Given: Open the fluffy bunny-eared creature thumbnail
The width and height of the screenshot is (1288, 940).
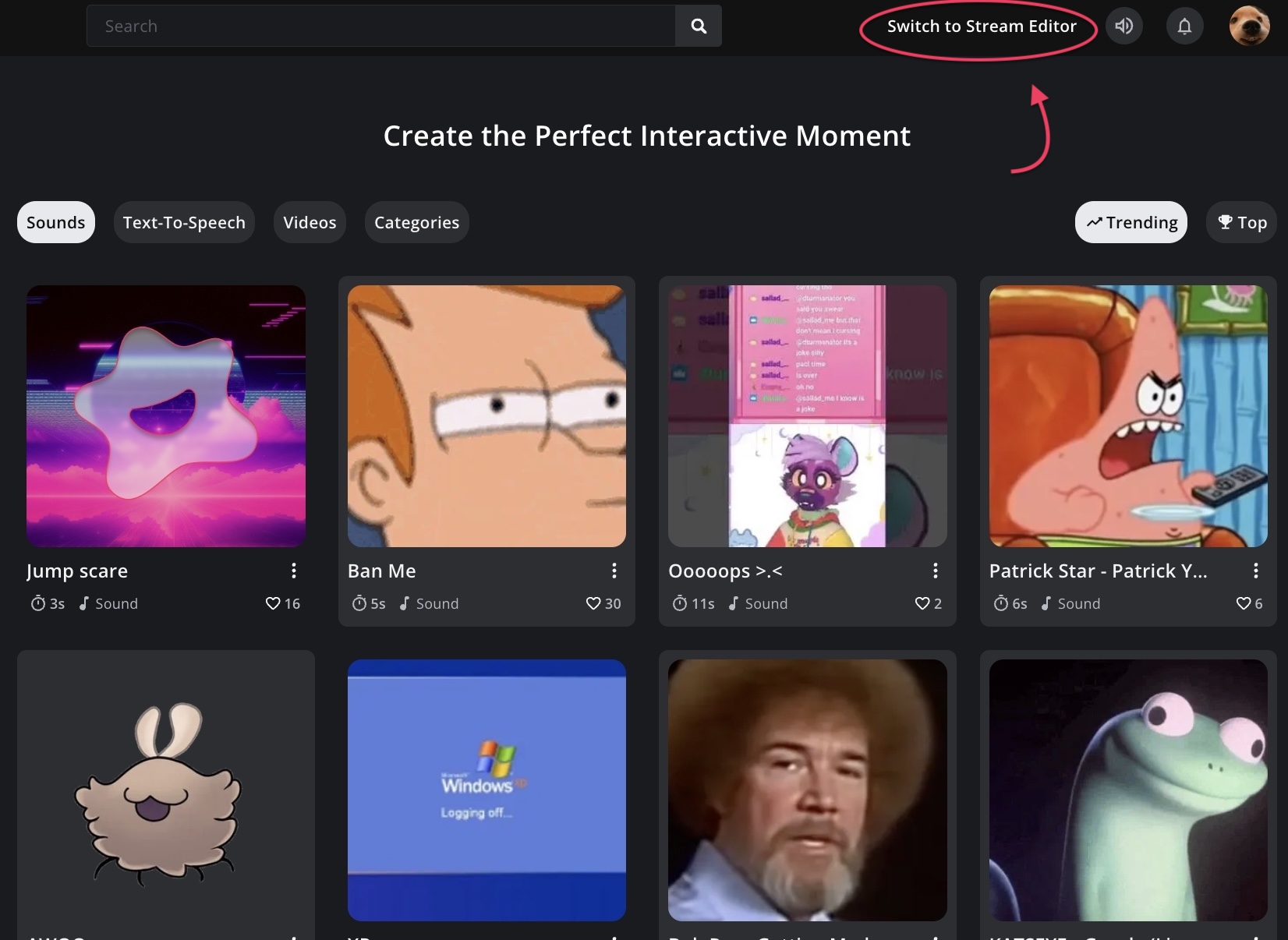Looking at the screenshot, I should point(166,790).
